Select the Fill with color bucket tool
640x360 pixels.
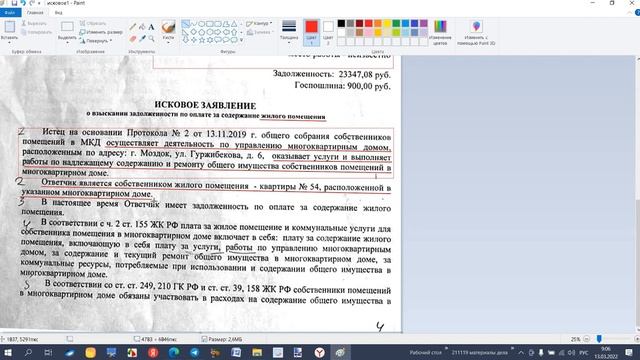[x=142, y=27]
